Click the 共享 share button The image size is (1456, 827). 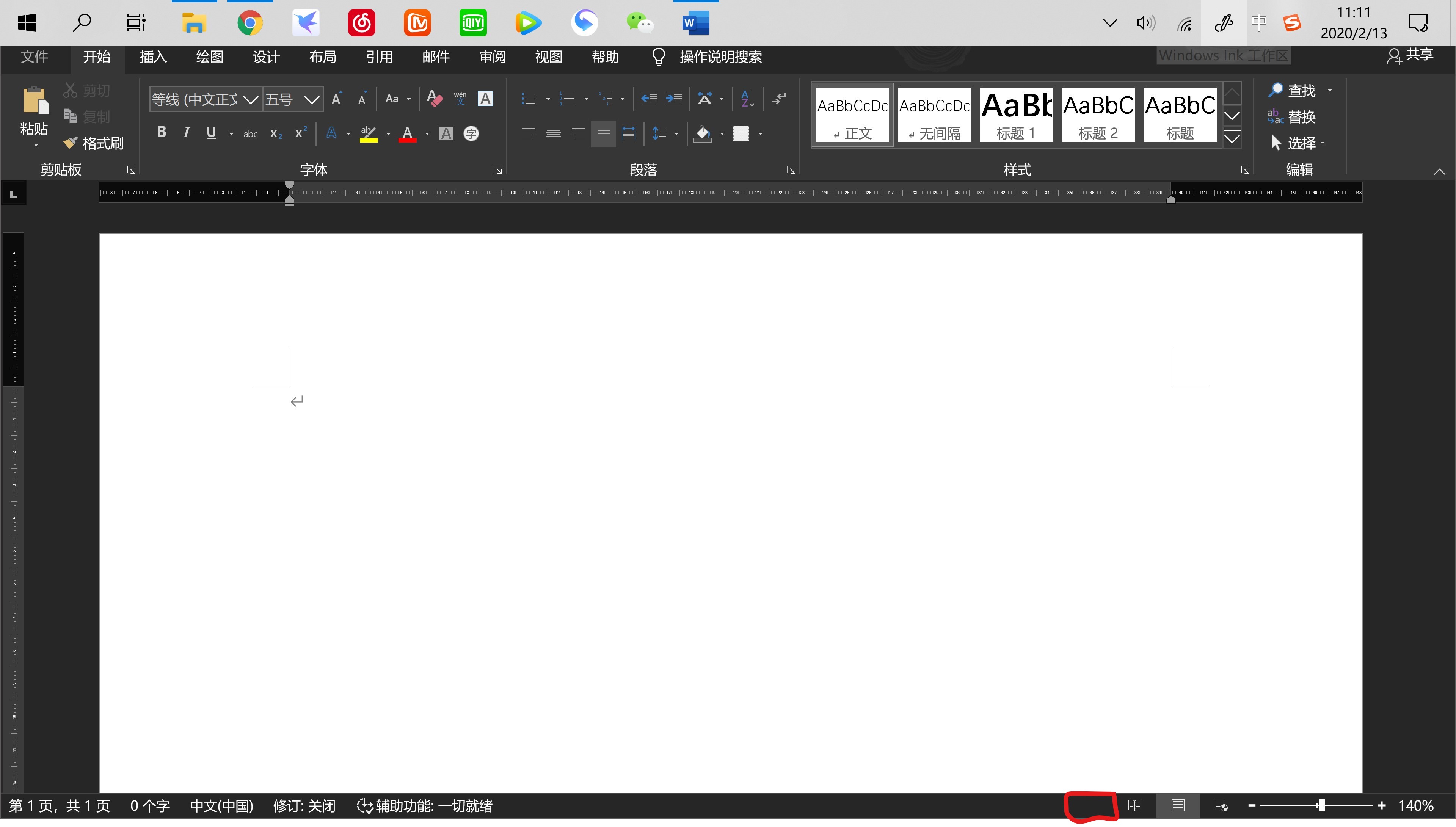(1410, 55)
